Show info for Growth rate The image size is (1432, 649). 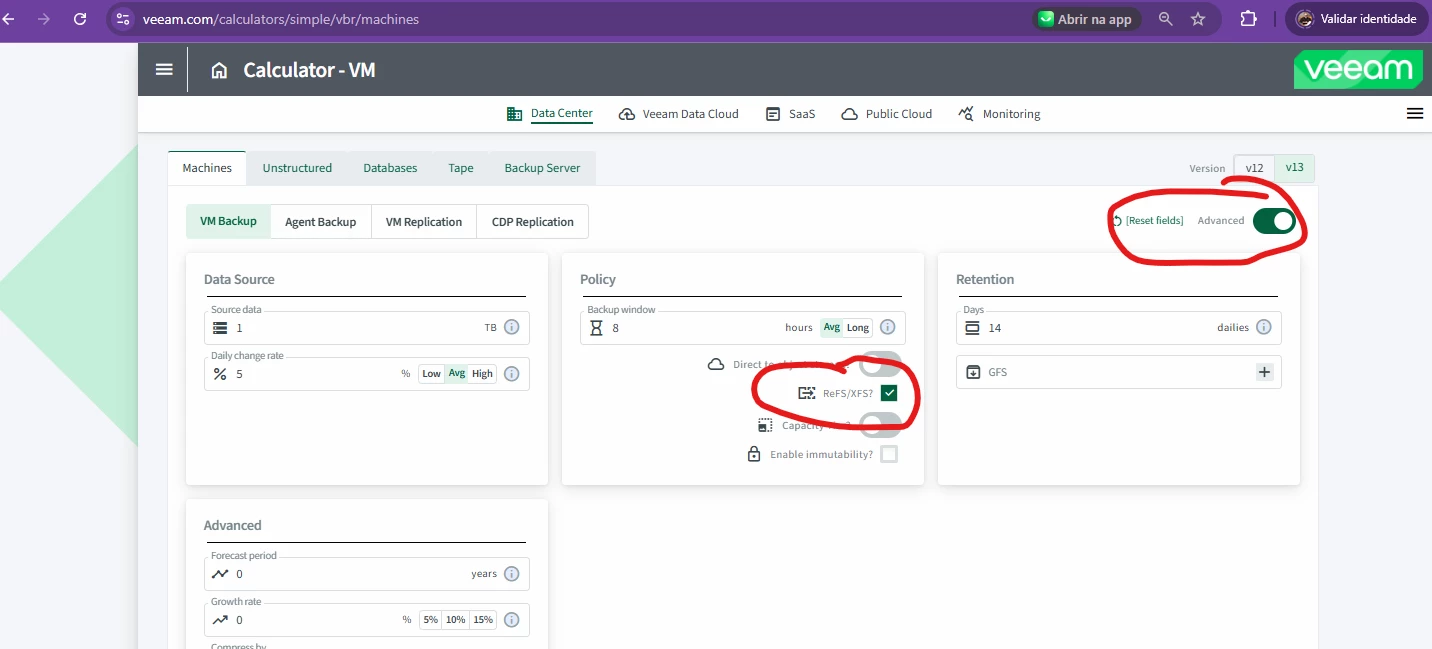click(x=511, y=620)
